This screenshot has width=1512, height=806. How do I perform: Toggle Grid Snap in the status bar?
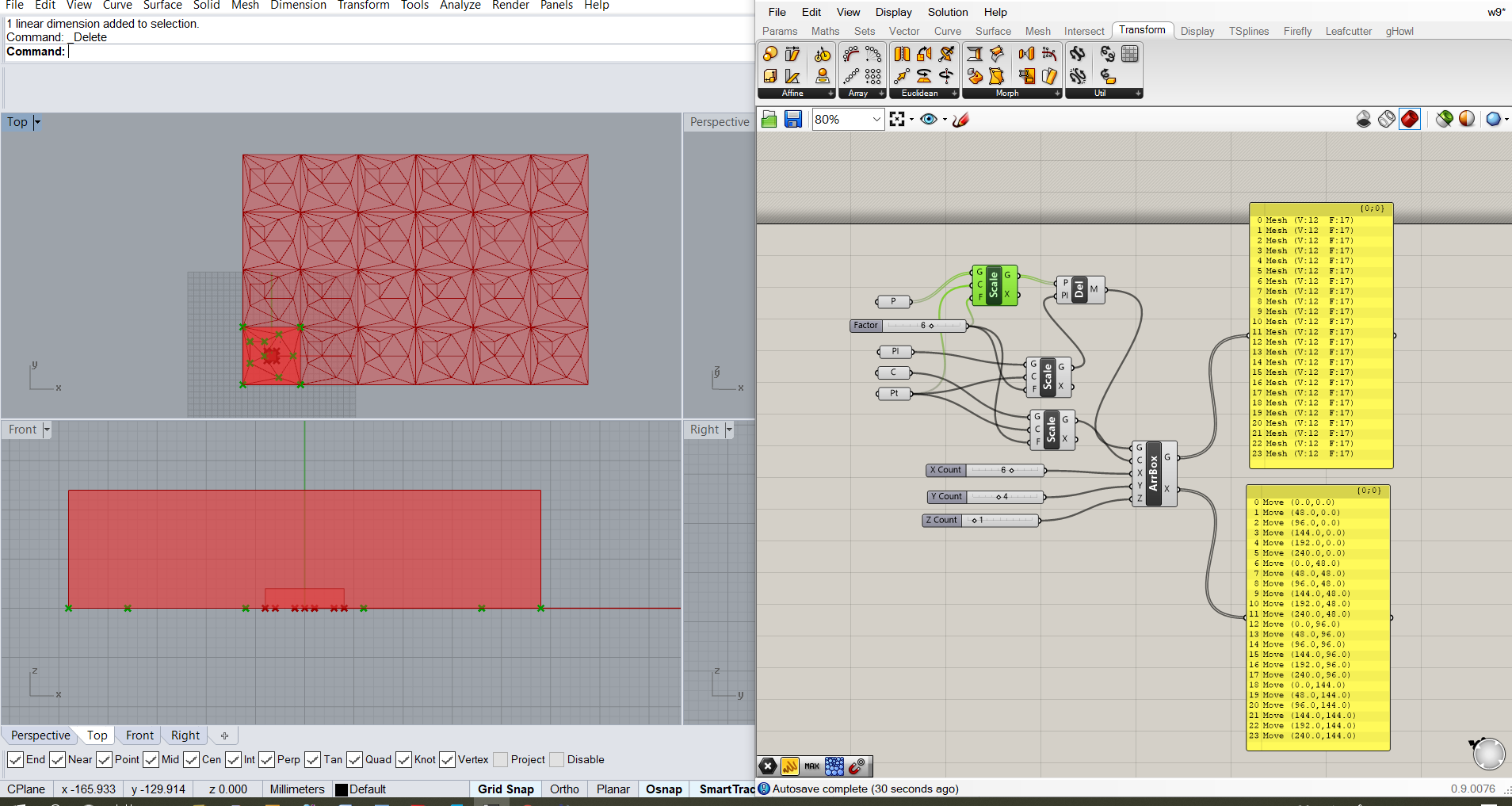point(506,789)
